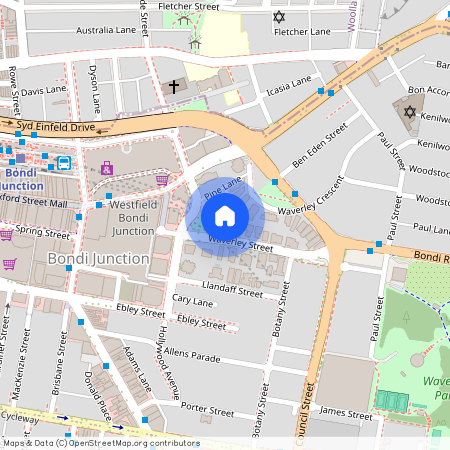
Task: Click the tree icon in Waverley Park
Action: pos(406,317)
